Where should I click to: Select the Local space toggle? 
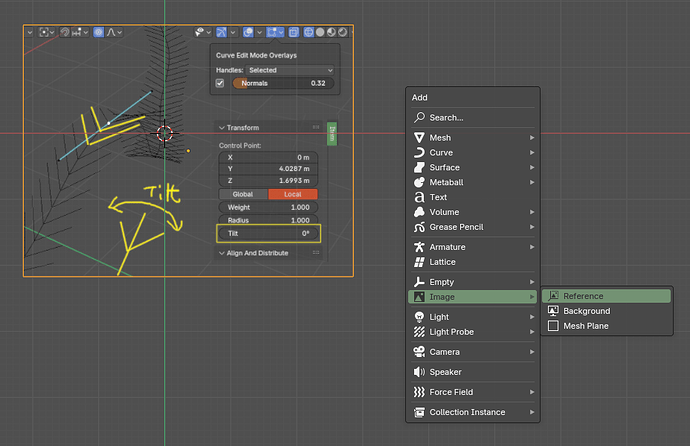(293, 194)
